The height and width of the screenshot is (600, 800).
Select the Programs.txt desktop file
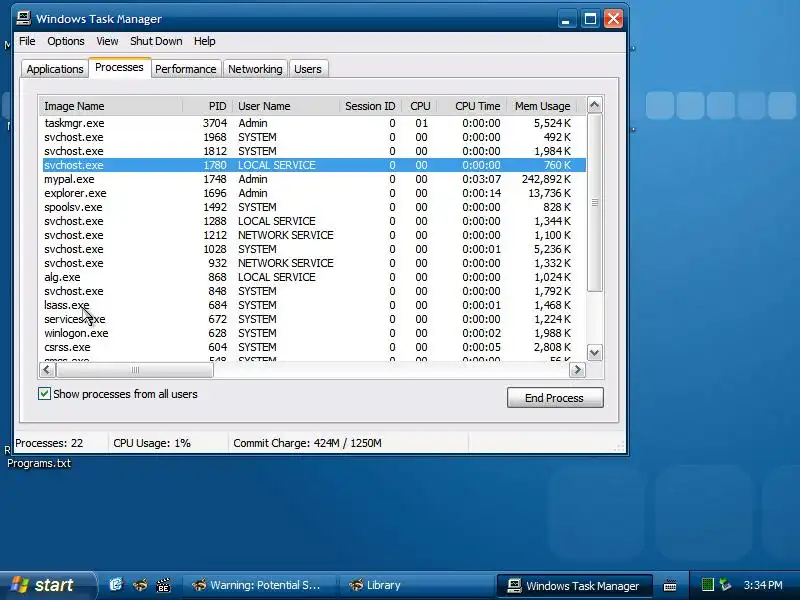[39, 463]
